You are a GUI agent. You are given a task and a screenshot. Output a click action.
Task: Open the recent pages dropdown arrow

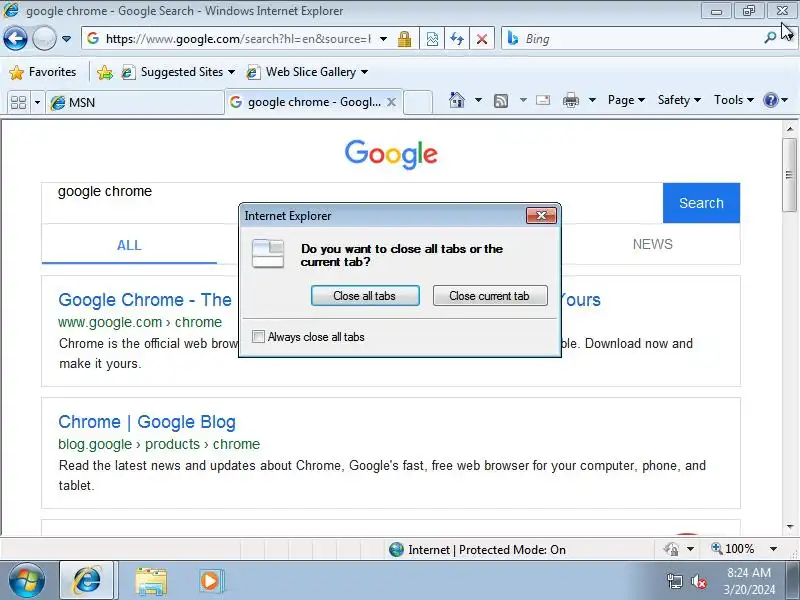coord(66,39)
